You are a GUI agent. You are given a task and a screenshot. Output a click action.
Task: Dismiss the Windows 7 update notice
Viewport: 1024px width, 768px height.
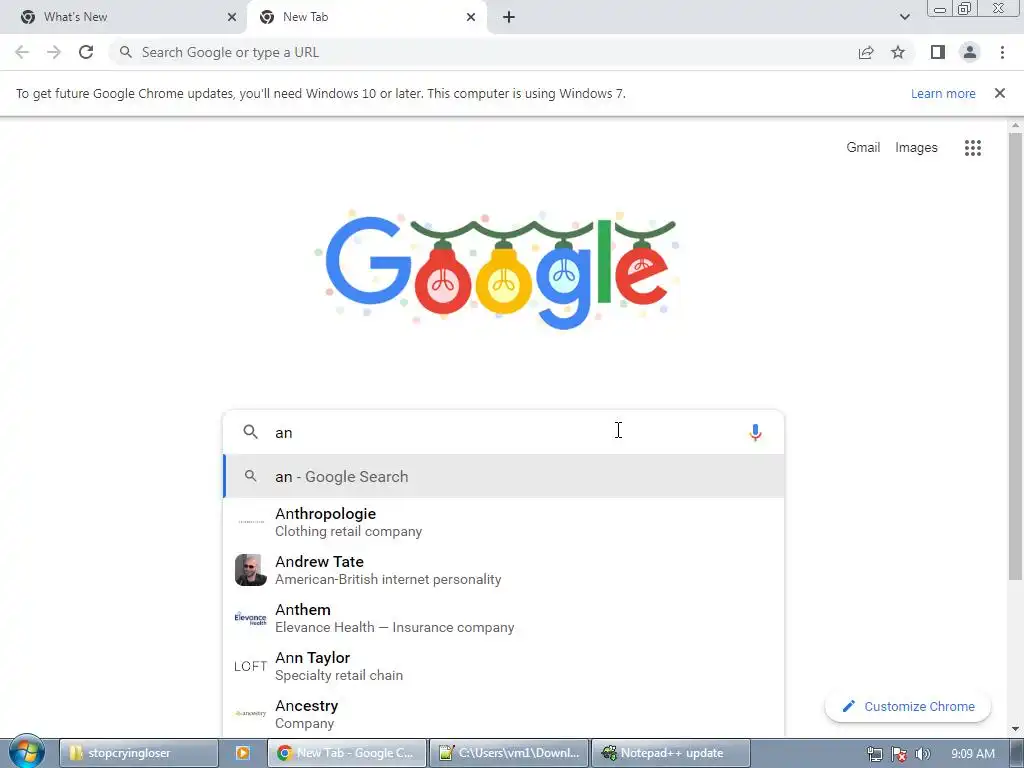tap(1000, 93)
